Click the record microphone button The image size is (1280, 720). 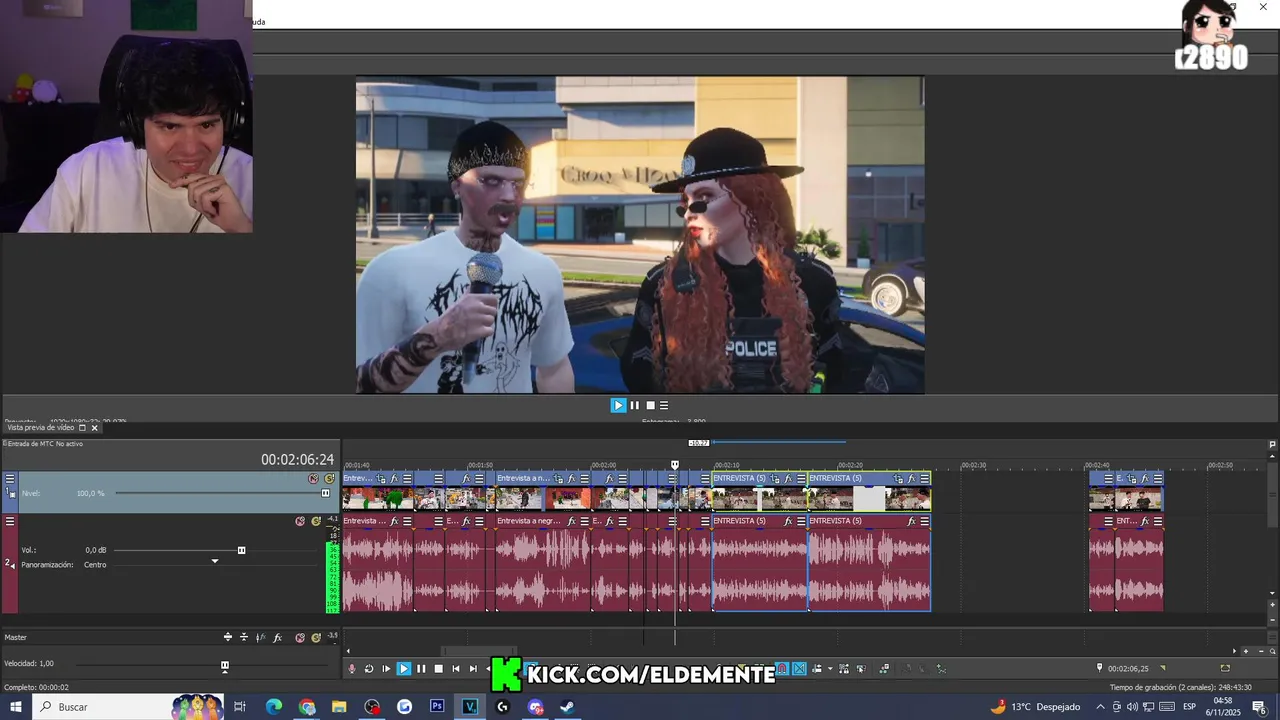pos(351,669)
